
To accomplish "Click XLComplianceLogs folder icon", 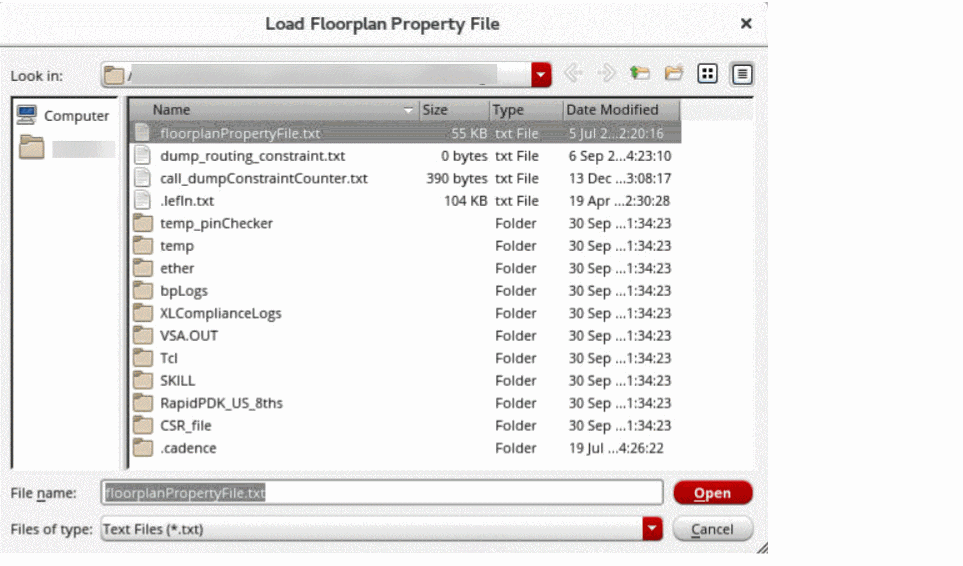I will [143, 313].
